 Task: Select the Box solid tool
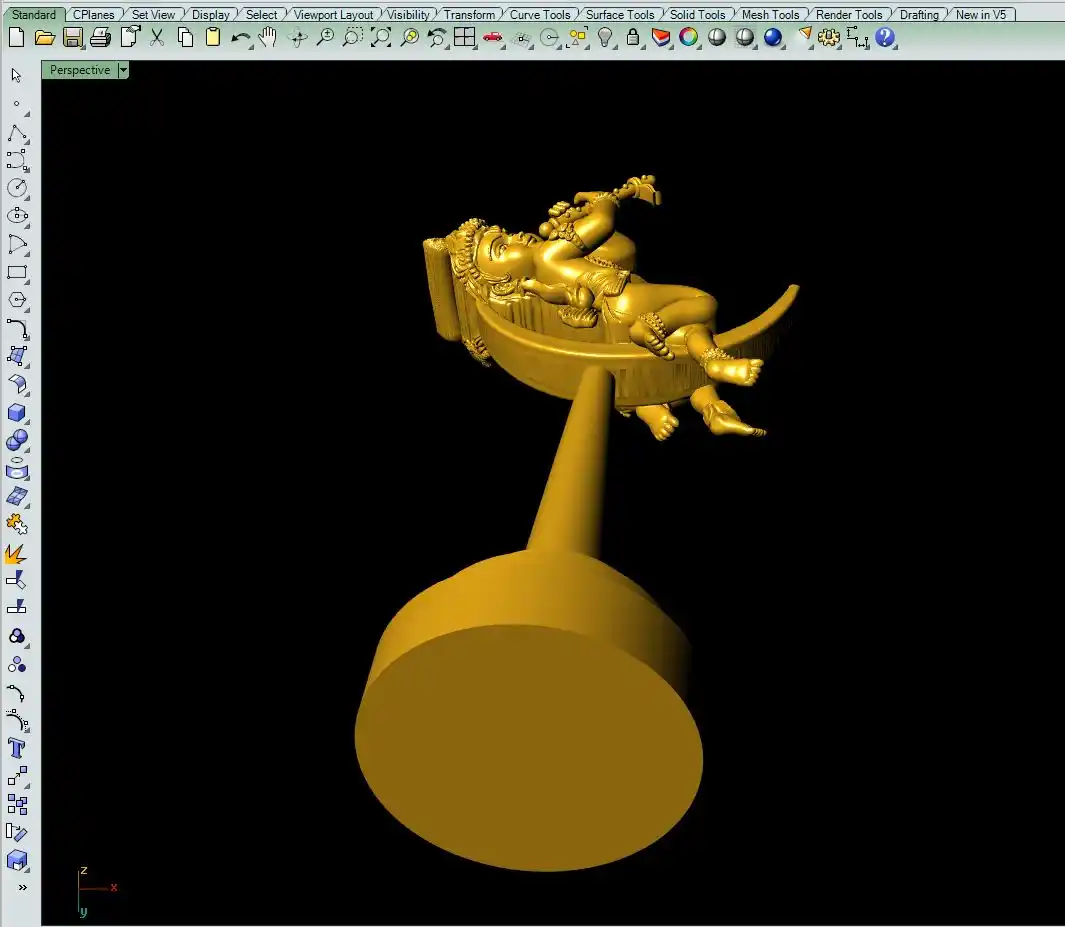pos(16,412)
